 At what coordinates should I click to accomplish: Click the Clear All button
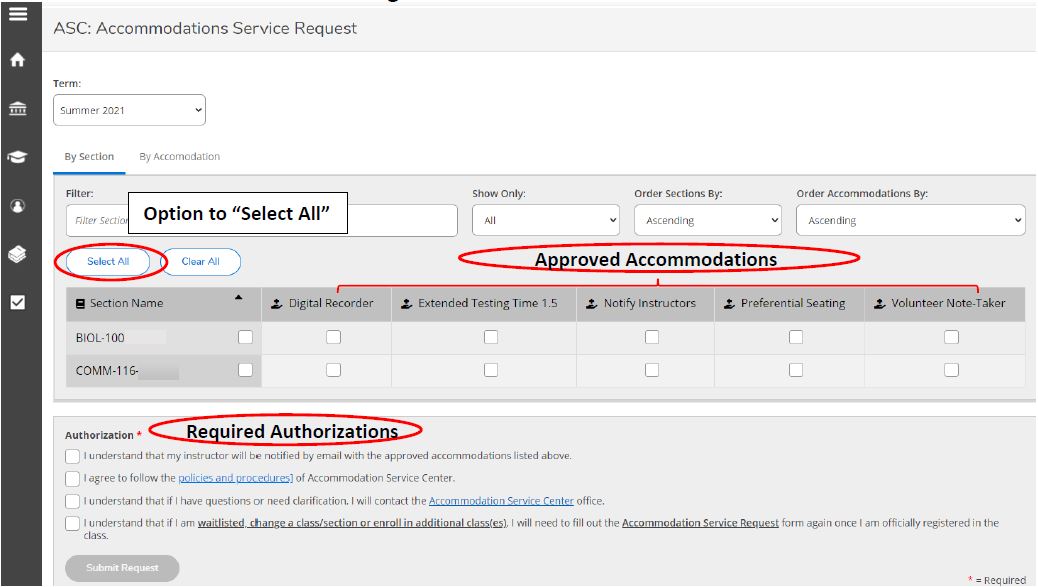[x=200, y=262]
